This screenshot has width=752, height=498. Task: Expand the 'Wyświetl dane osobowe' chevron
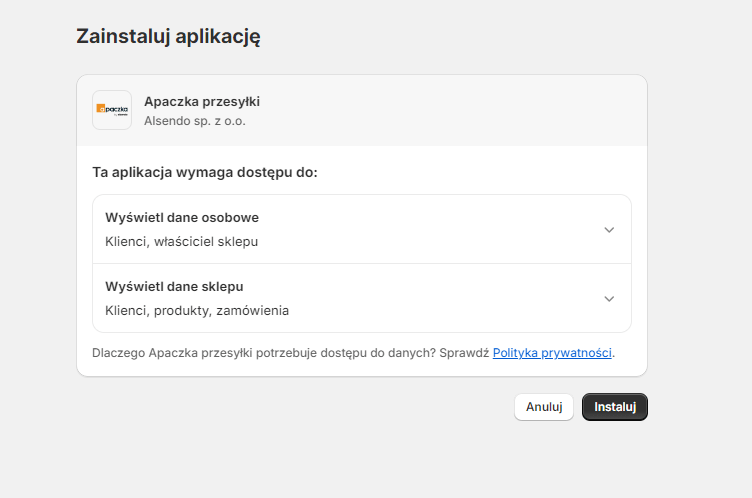tap(609, 229)
